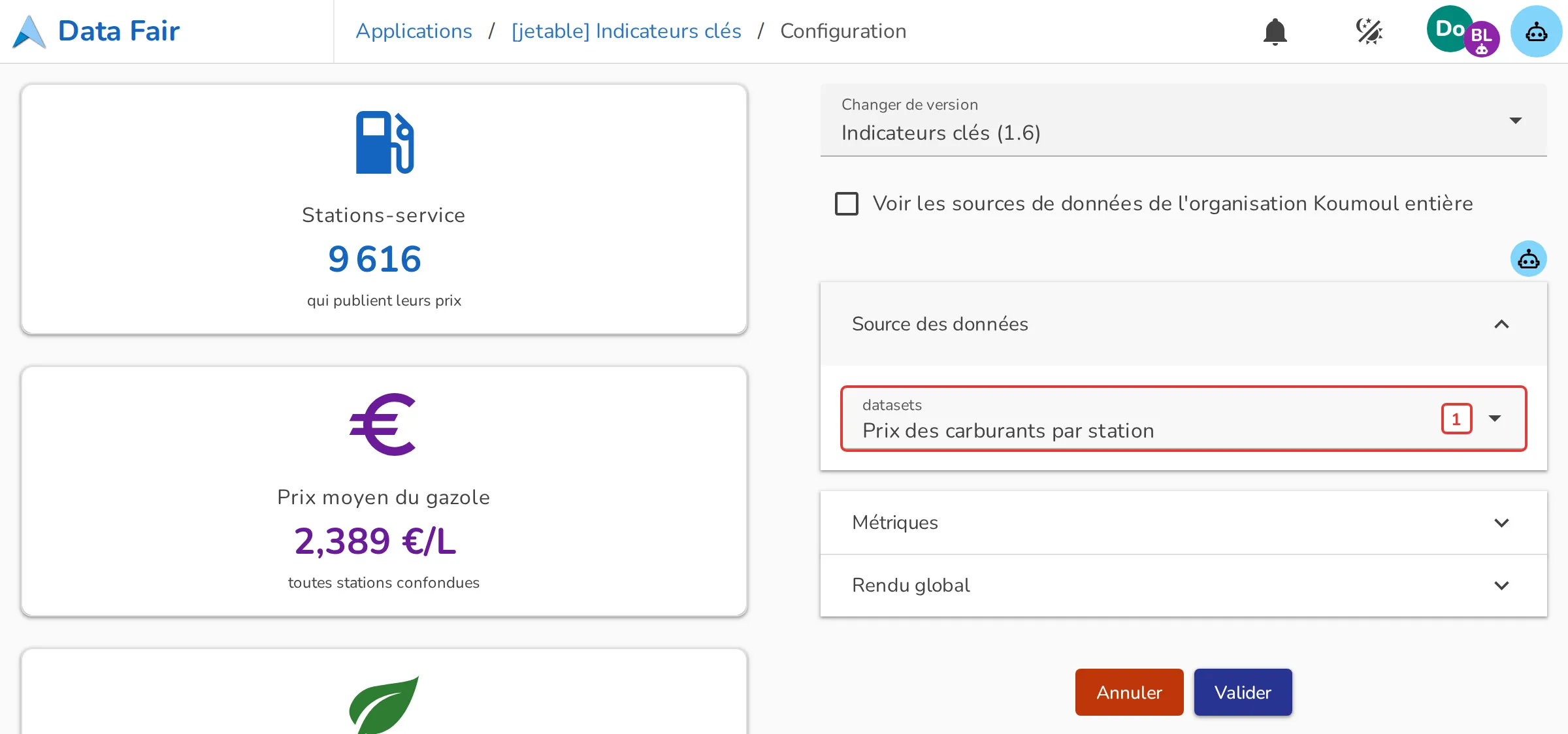Screen dimensions: 1568x734
Task: Click the datasets count badge 1
Action: click(x=1456, y=419)
